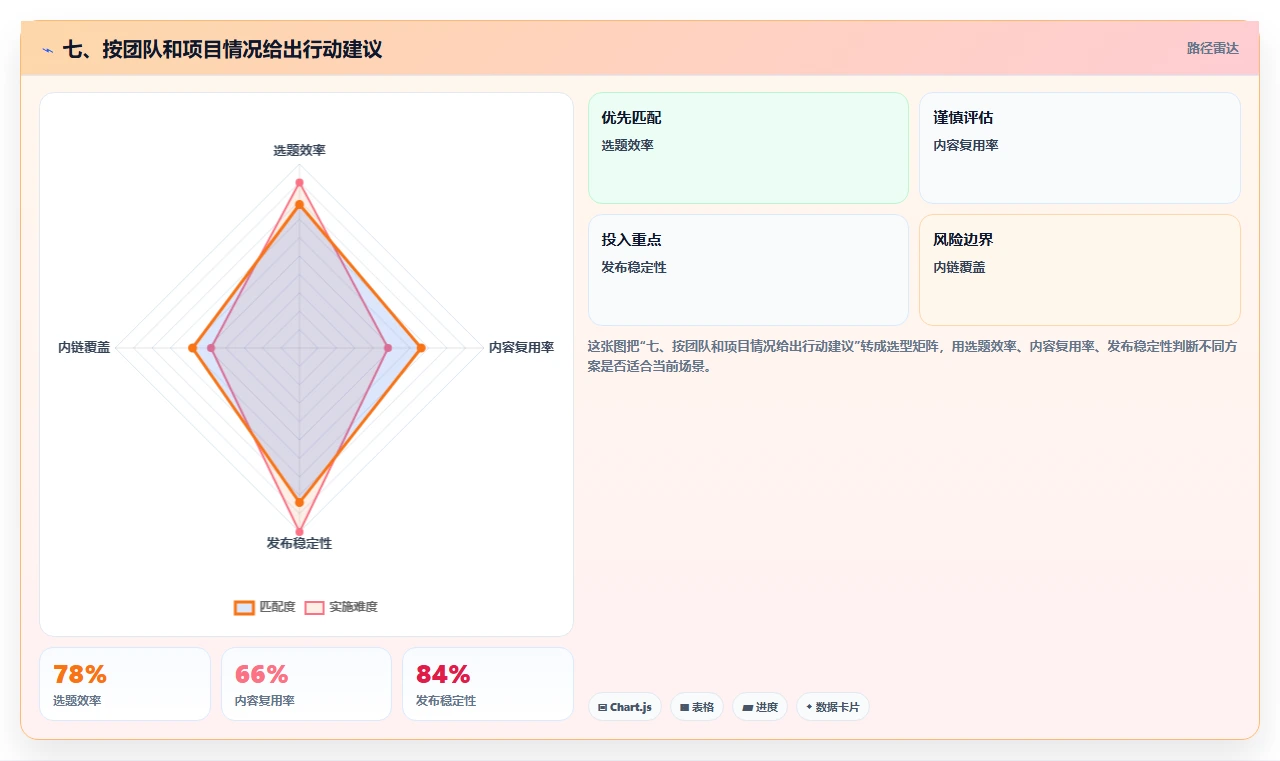Click the orange 匹配度 point on 选题效率 axis

[299, 205]
